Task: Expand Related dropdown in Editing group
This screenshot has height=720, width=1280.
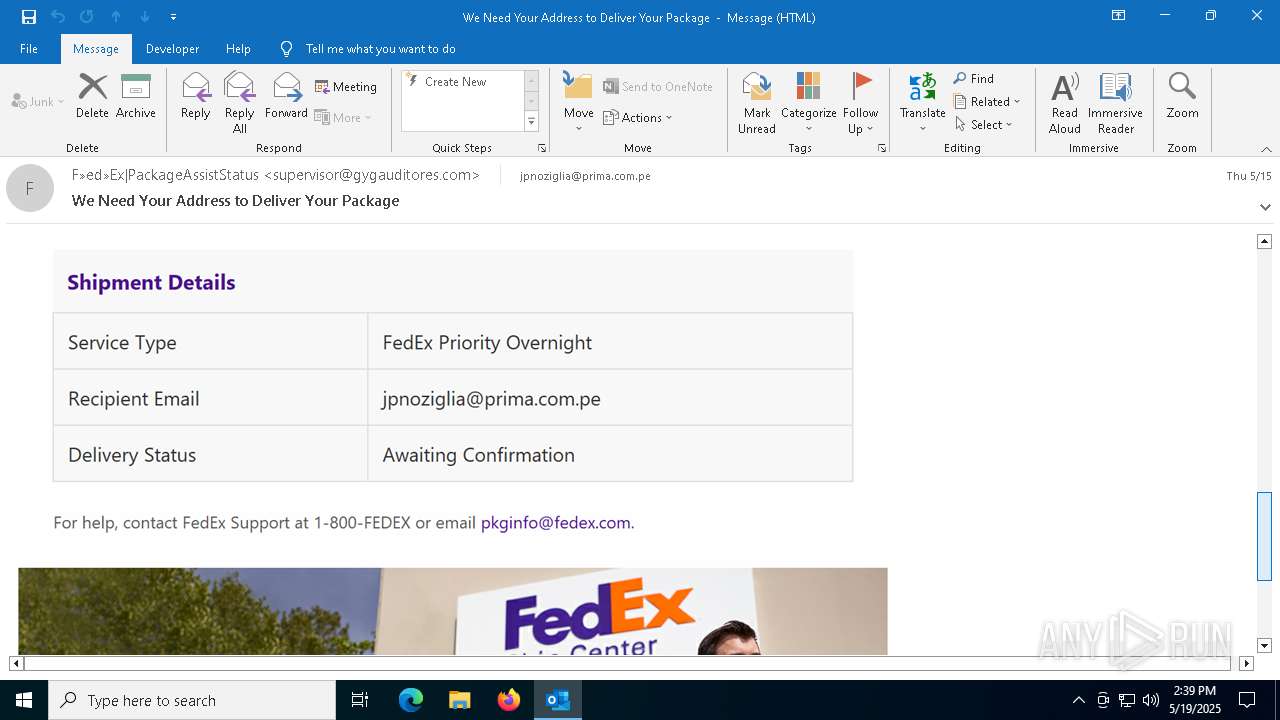Action: tap(987, 102)
